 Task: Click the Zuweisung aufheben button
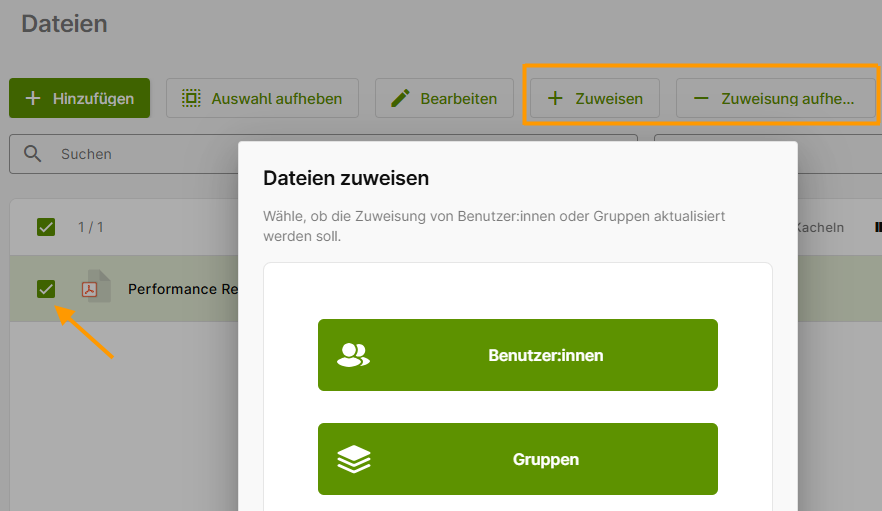click(x=776, y=98)
